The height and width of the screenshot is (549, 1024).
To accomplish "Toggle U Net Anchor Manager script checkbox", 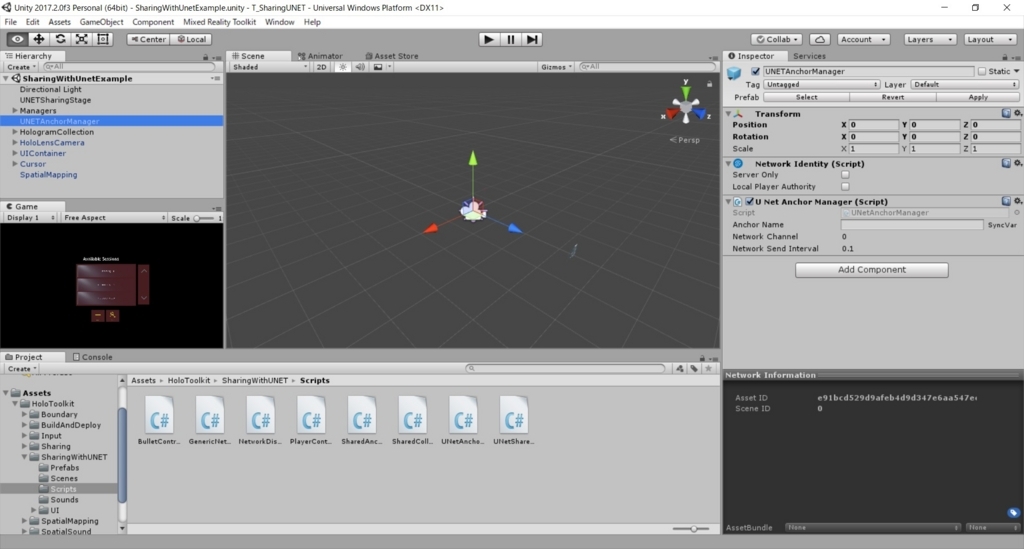I will tap(750, 202).
